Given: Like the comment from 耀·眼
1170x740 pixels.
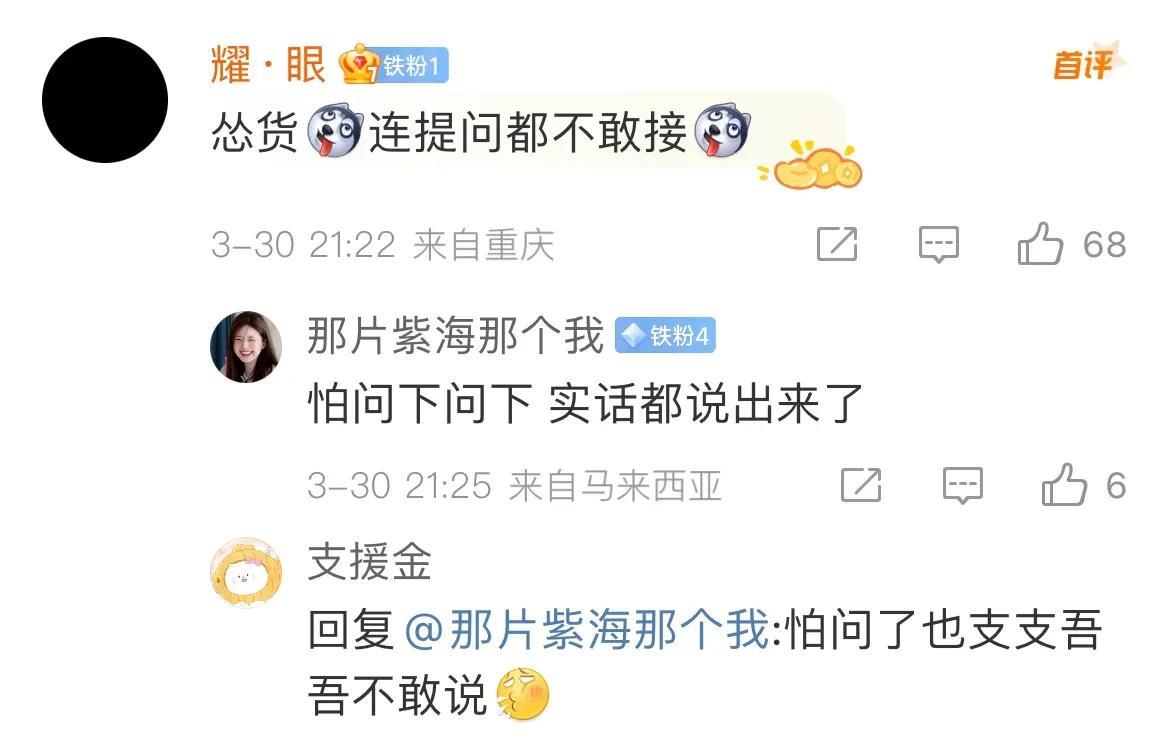Looking at the screenshot, I should [x=1040, y=244].
